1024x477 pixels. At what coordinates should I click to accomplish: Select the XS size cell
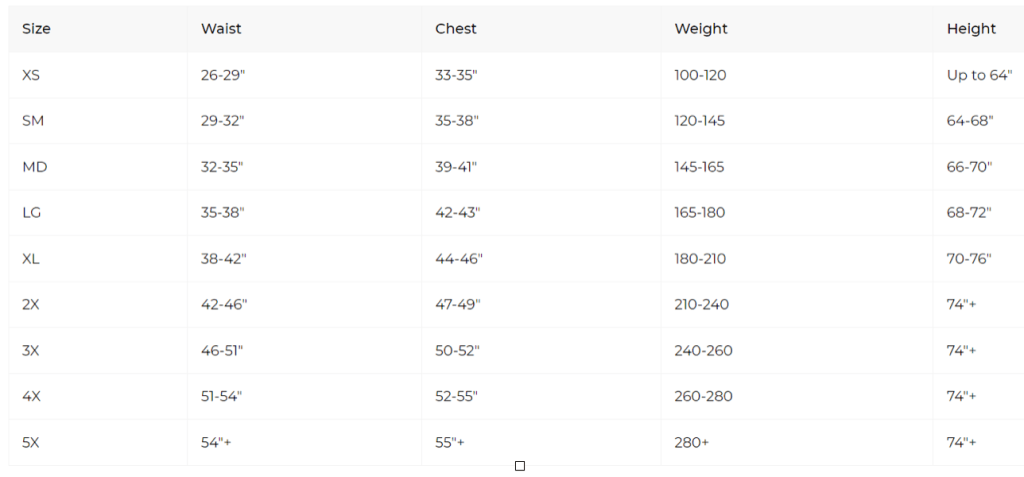[31, 75]
